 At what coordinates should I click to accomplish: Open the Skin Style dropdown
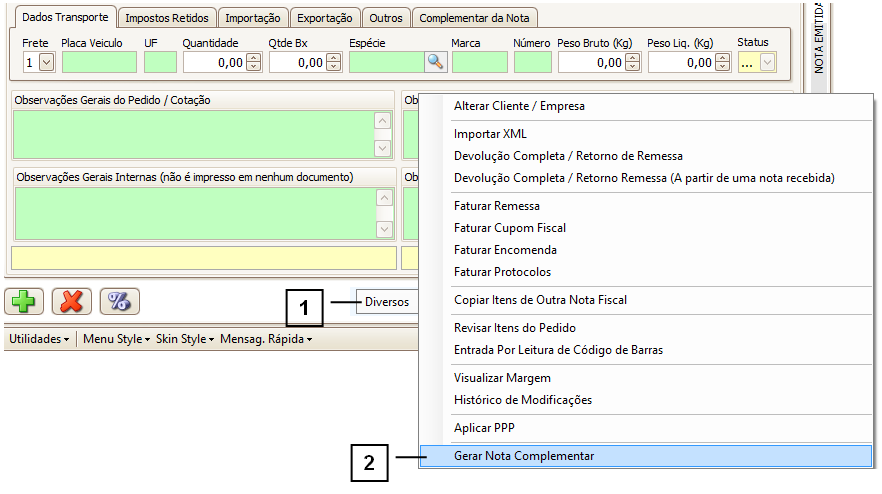[x=186, y=340]
